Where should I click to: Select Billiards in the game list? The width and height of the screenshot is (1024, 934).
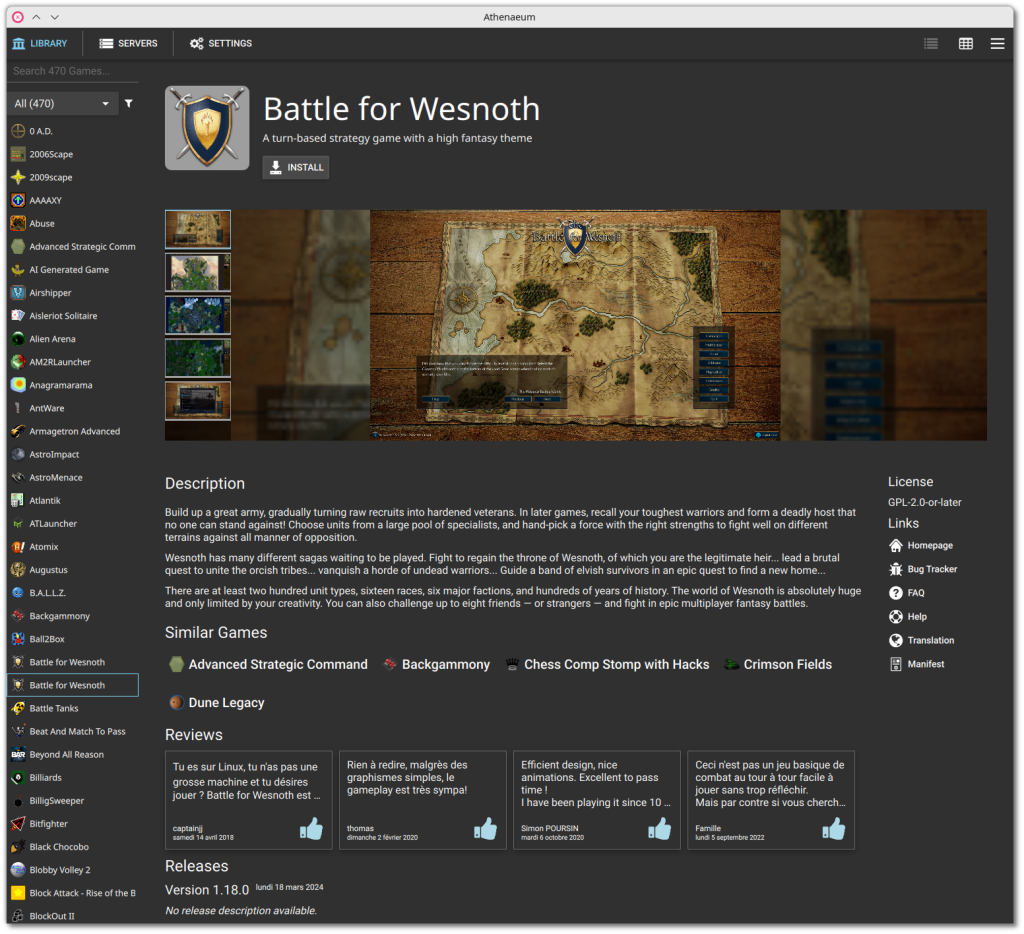pos(72,777)
